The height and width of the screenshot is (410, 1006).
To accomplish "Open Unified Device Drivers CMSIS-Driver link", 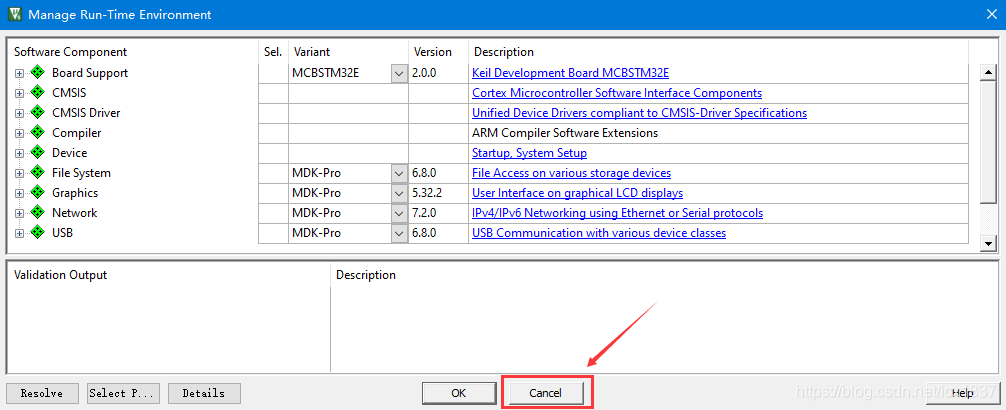I will (640, 112).
